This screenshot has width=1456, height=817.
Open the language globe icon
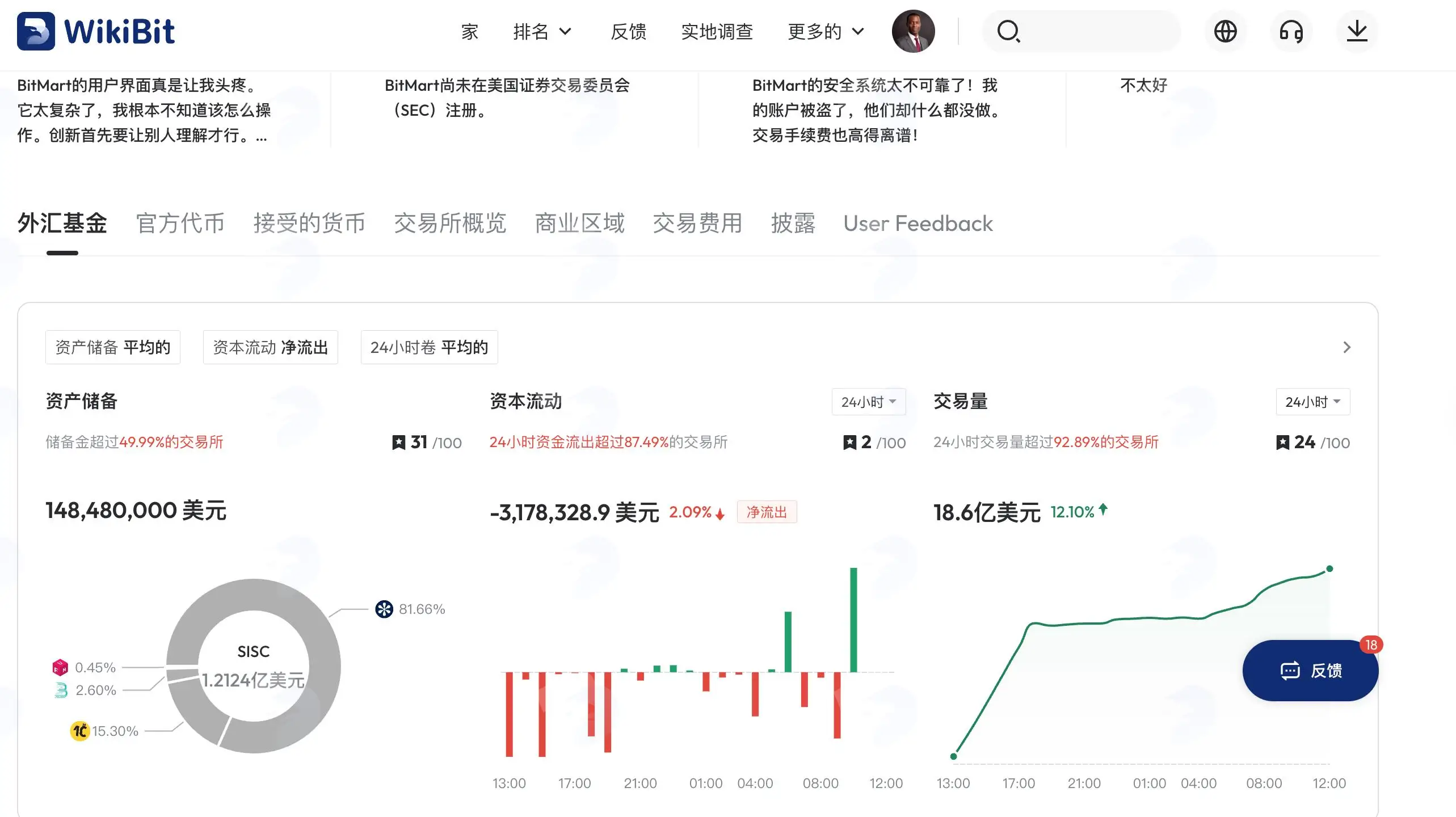point(1225,31)
